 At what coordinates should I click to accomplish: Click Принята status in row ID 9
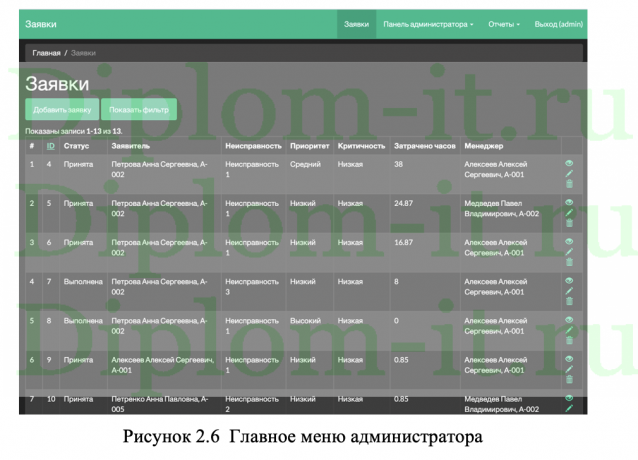point(78,360)
